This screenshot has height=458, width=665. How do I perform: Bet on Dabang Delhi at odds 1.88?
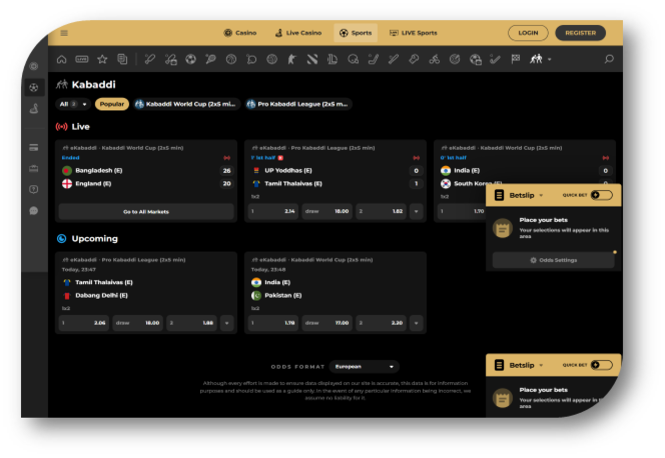click(x=192, y=323)
